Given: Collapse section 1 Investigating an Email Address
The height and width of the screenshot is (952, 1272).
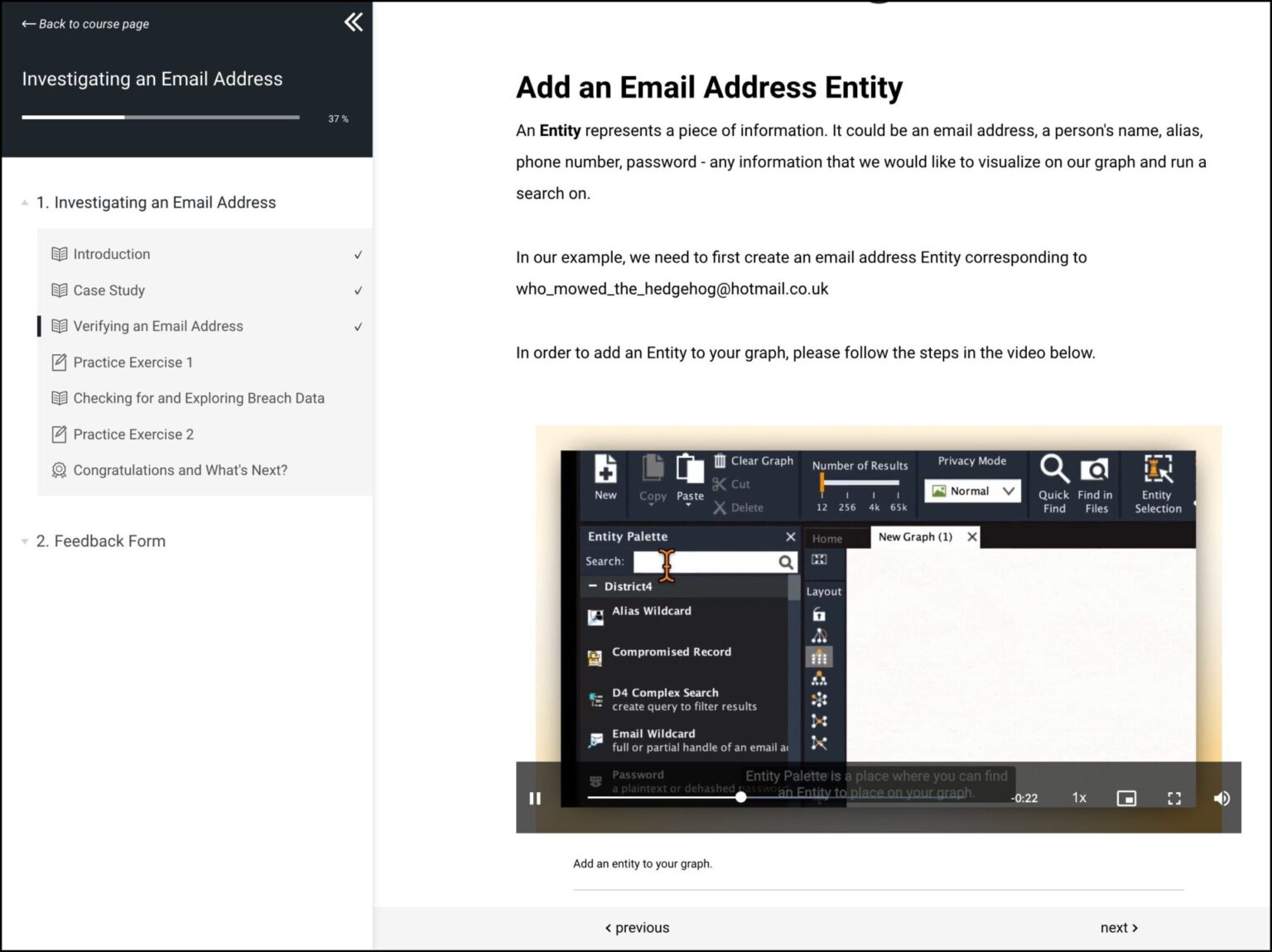Looking at the screenshot, I should click(x=25, y=203).
